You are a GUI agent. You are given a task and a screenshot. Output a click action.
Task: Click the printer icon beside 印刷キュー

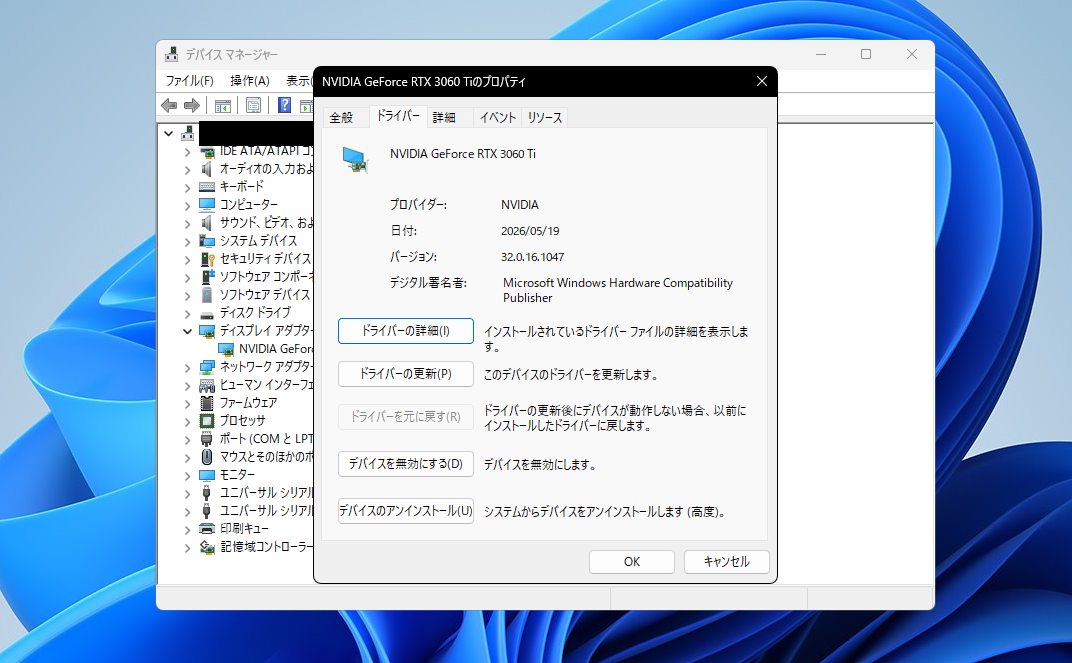206,528
